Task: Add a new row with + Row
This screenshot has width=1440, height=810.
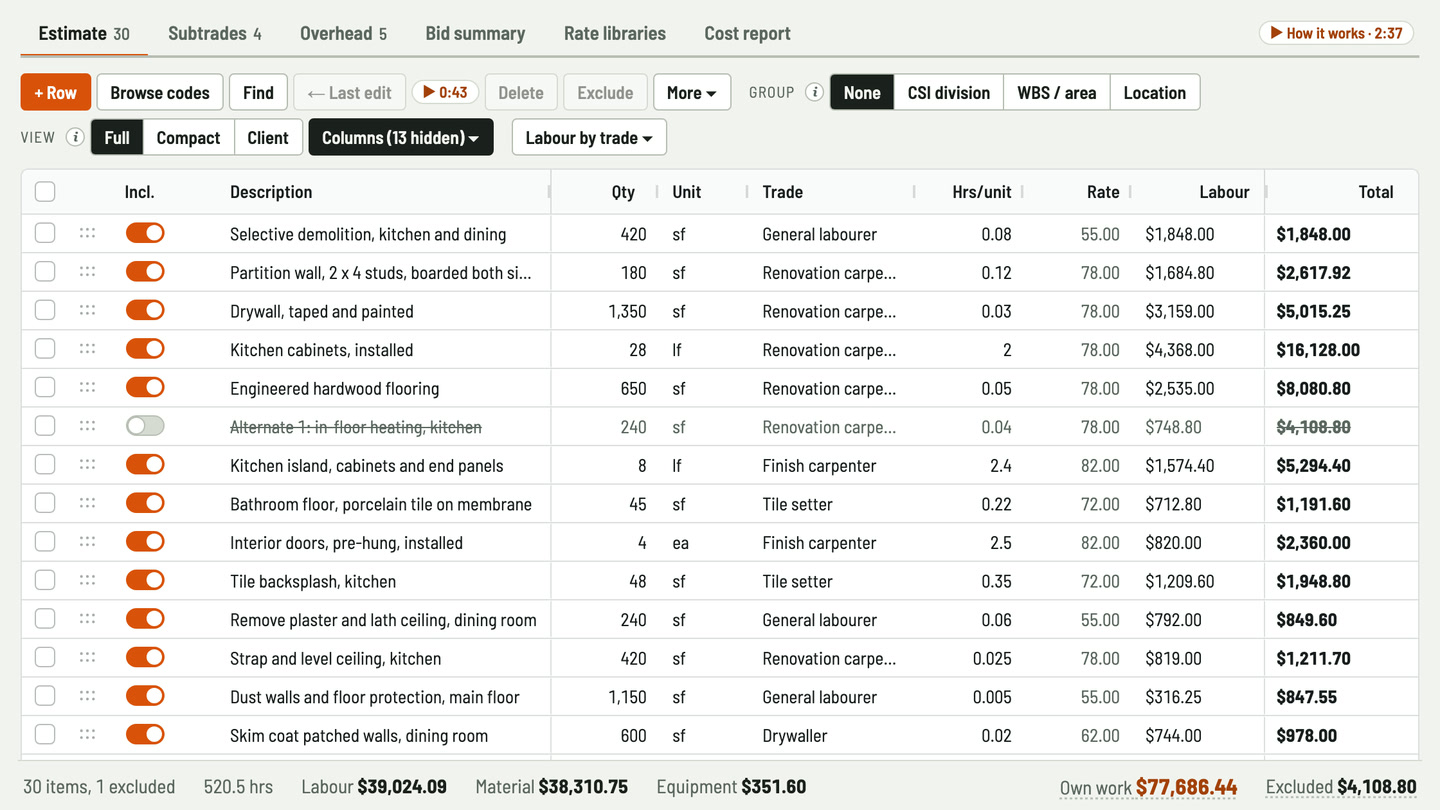Action: click(56, 92)
